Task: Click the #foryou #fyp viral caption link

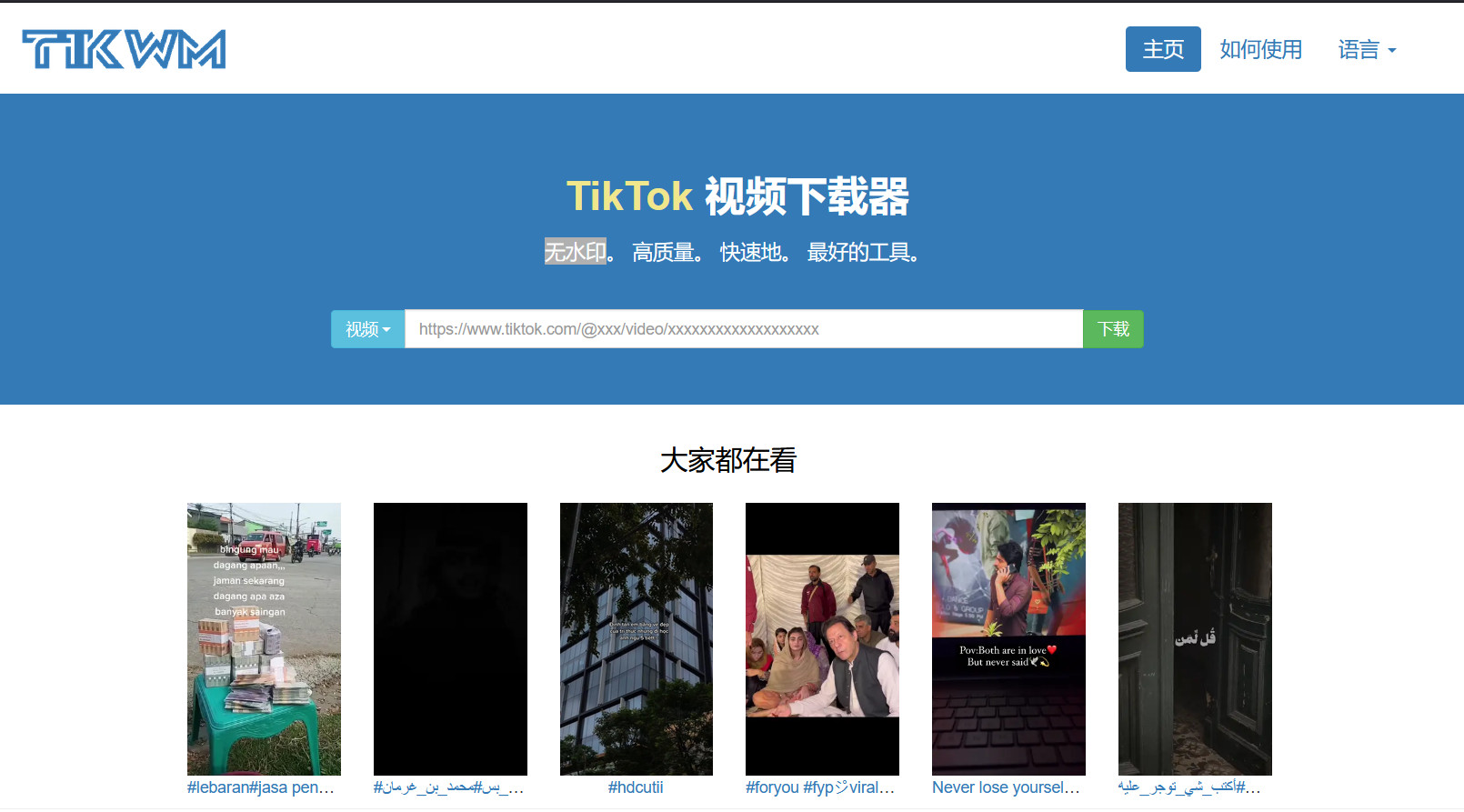Action: (820, 787)
